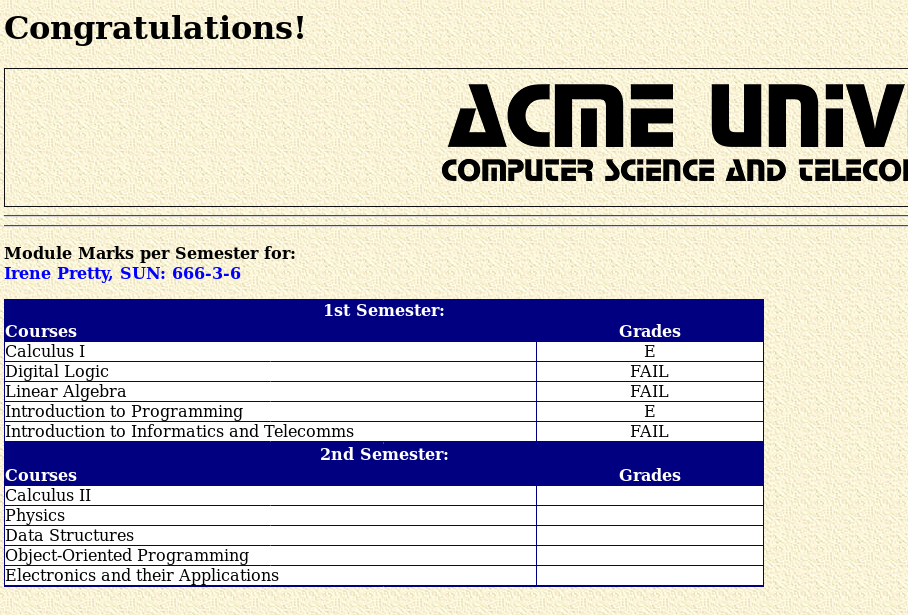
Task: Click the Object-Oriented Programming course
Action: (x=127, y=556)
